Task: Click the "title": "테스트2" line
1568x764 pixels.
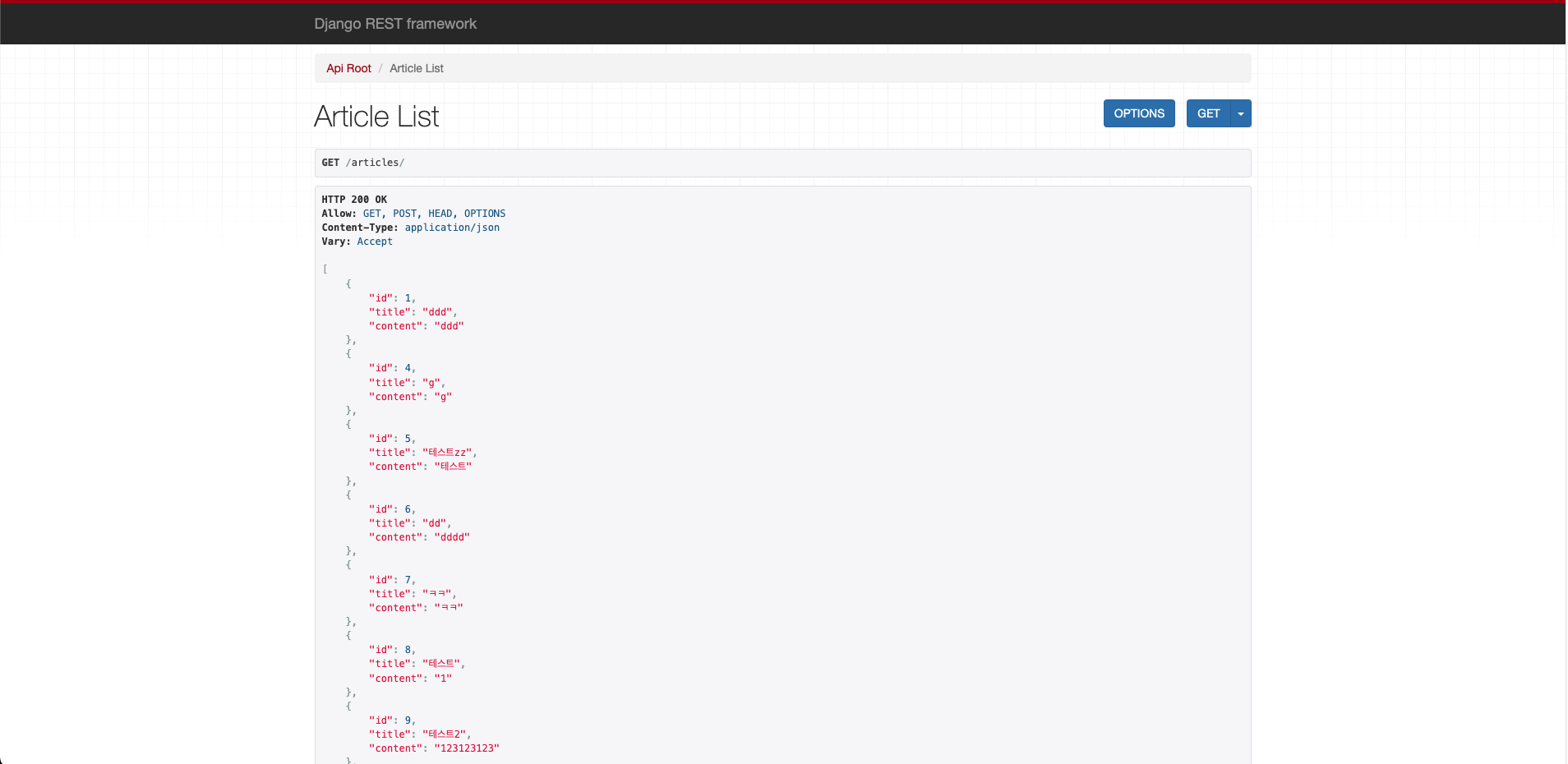Action: point(420,734)
